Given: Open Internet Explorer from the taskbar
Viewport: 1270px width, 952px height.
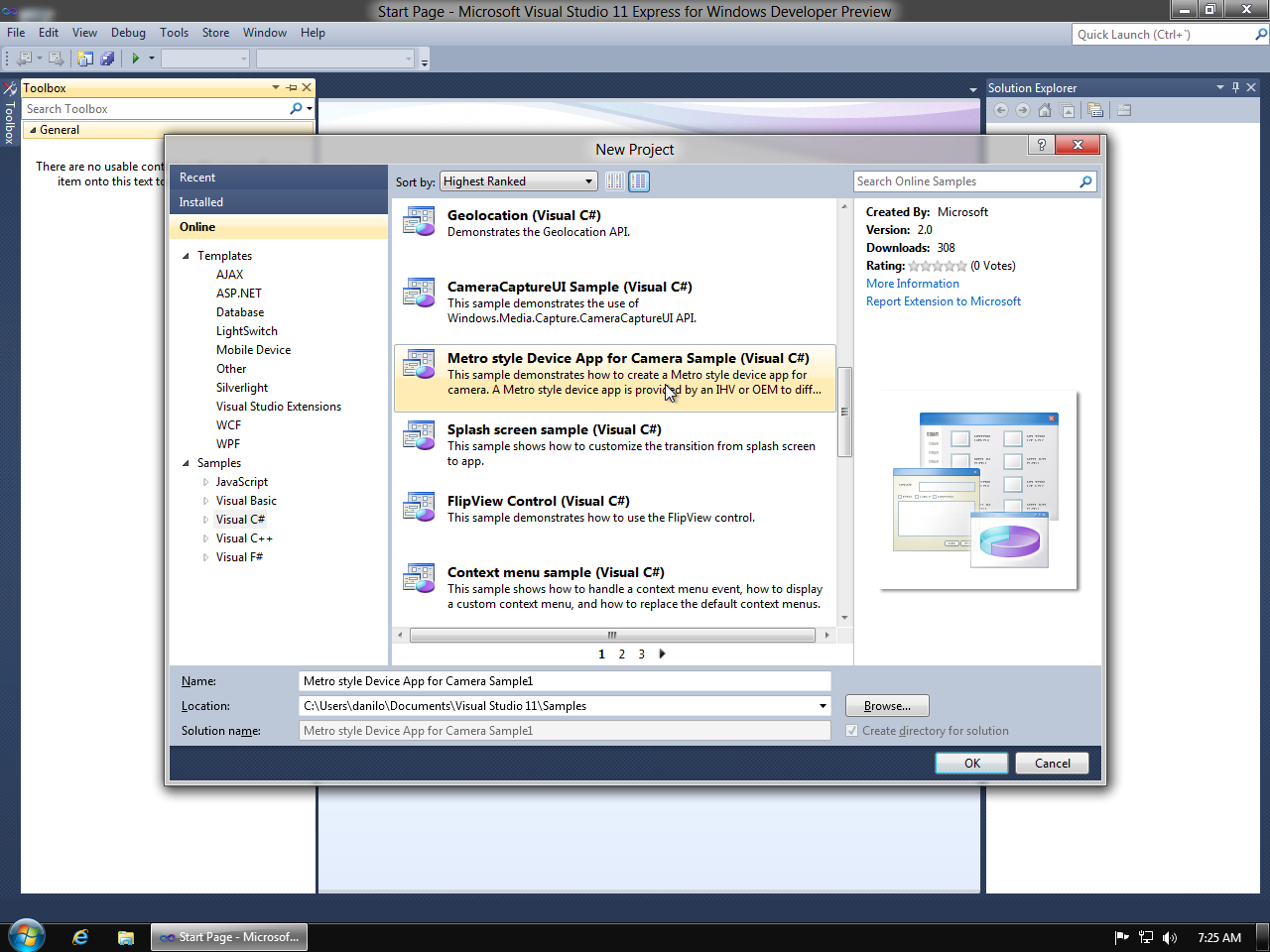Looking at the screenshot, I should pos(80,937).
